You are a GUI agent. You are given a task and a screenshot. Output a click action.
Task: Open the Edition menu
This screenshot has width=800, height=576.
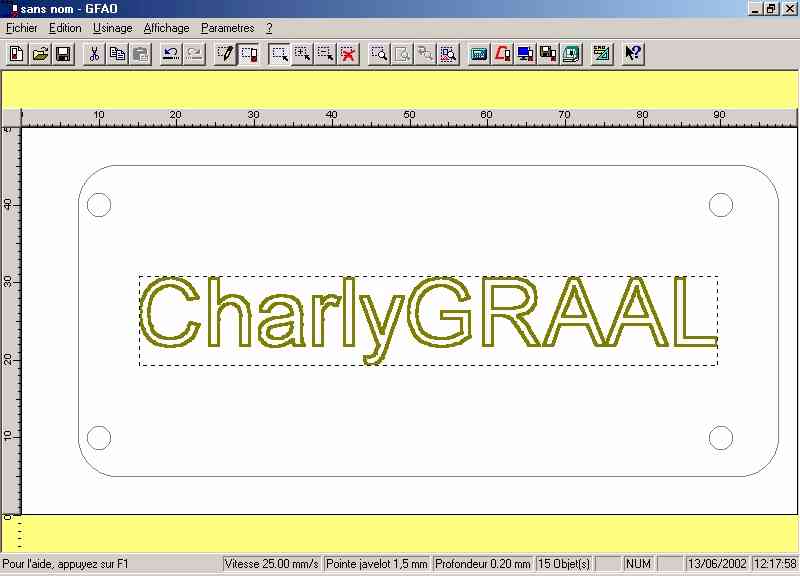point(65,28)
